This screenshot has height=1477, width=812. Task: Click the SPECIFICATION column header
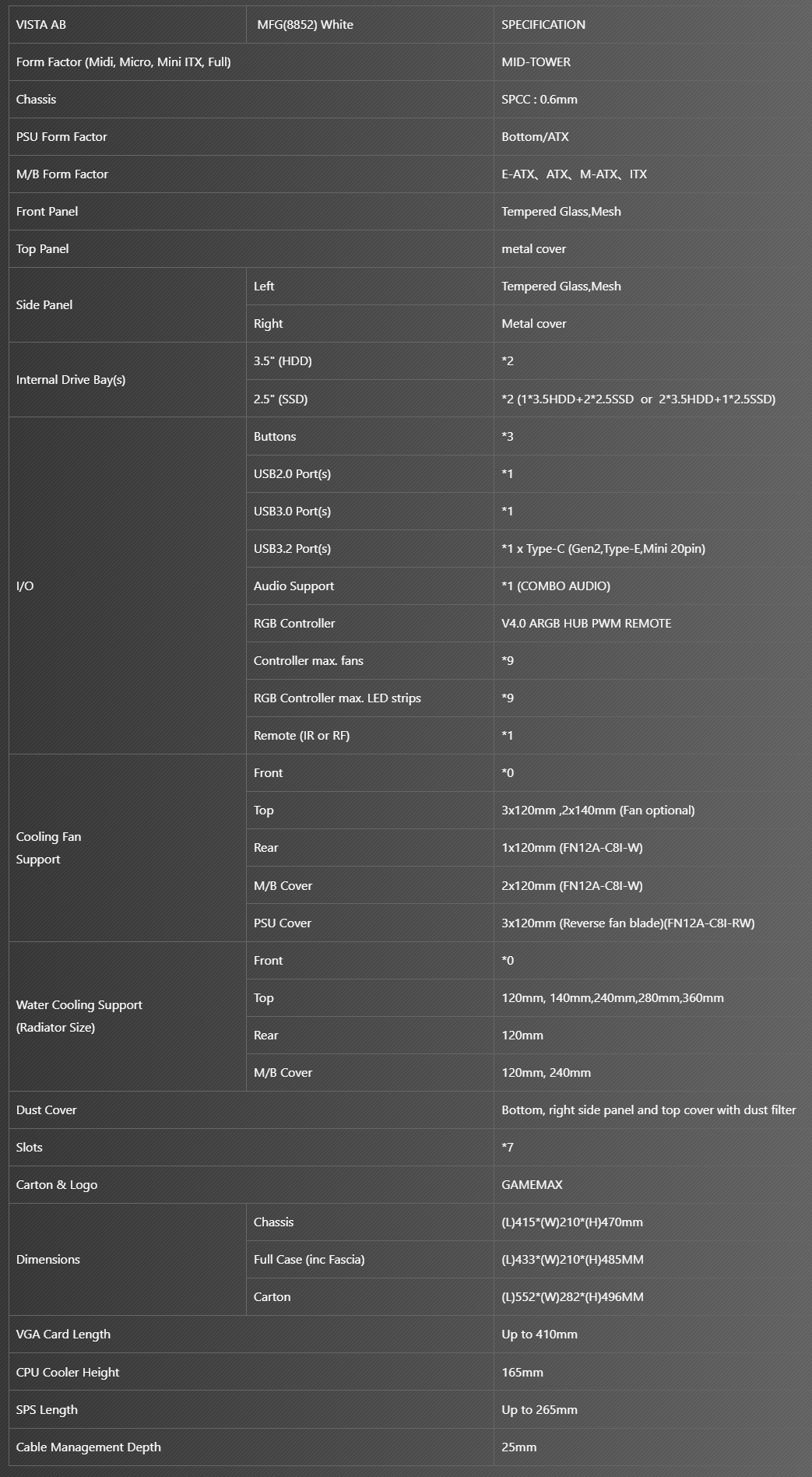tap(543, 25)
